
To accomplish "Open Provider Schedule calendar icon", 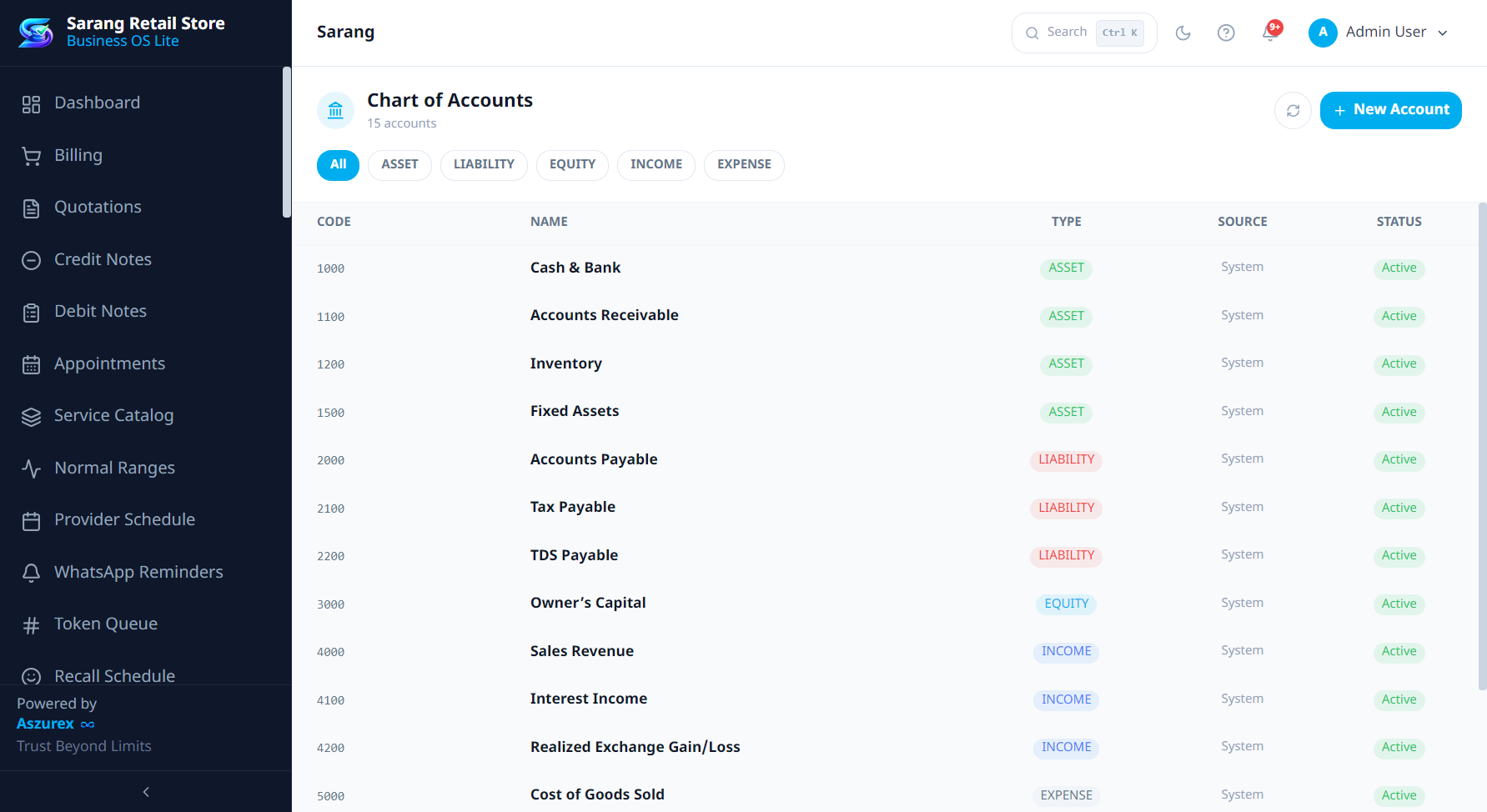I will 31,521.
